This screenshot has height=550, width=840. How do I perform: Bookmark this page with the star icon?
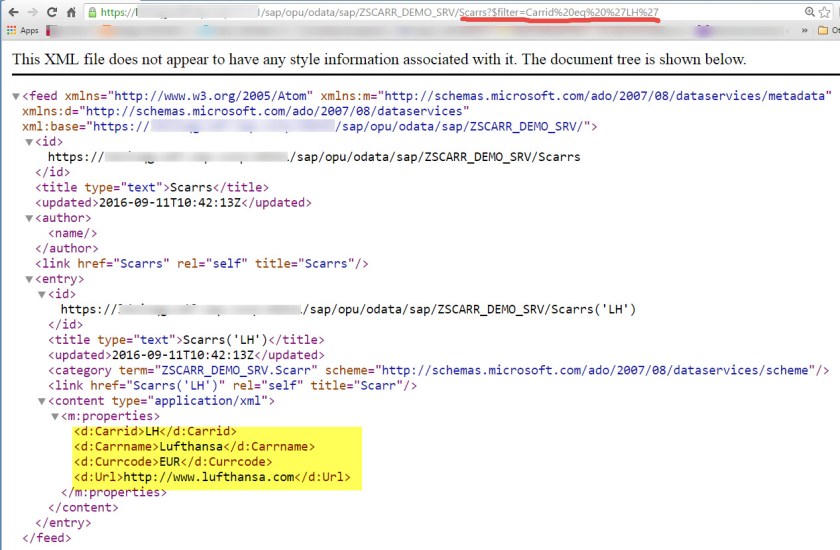coord(824,12)
